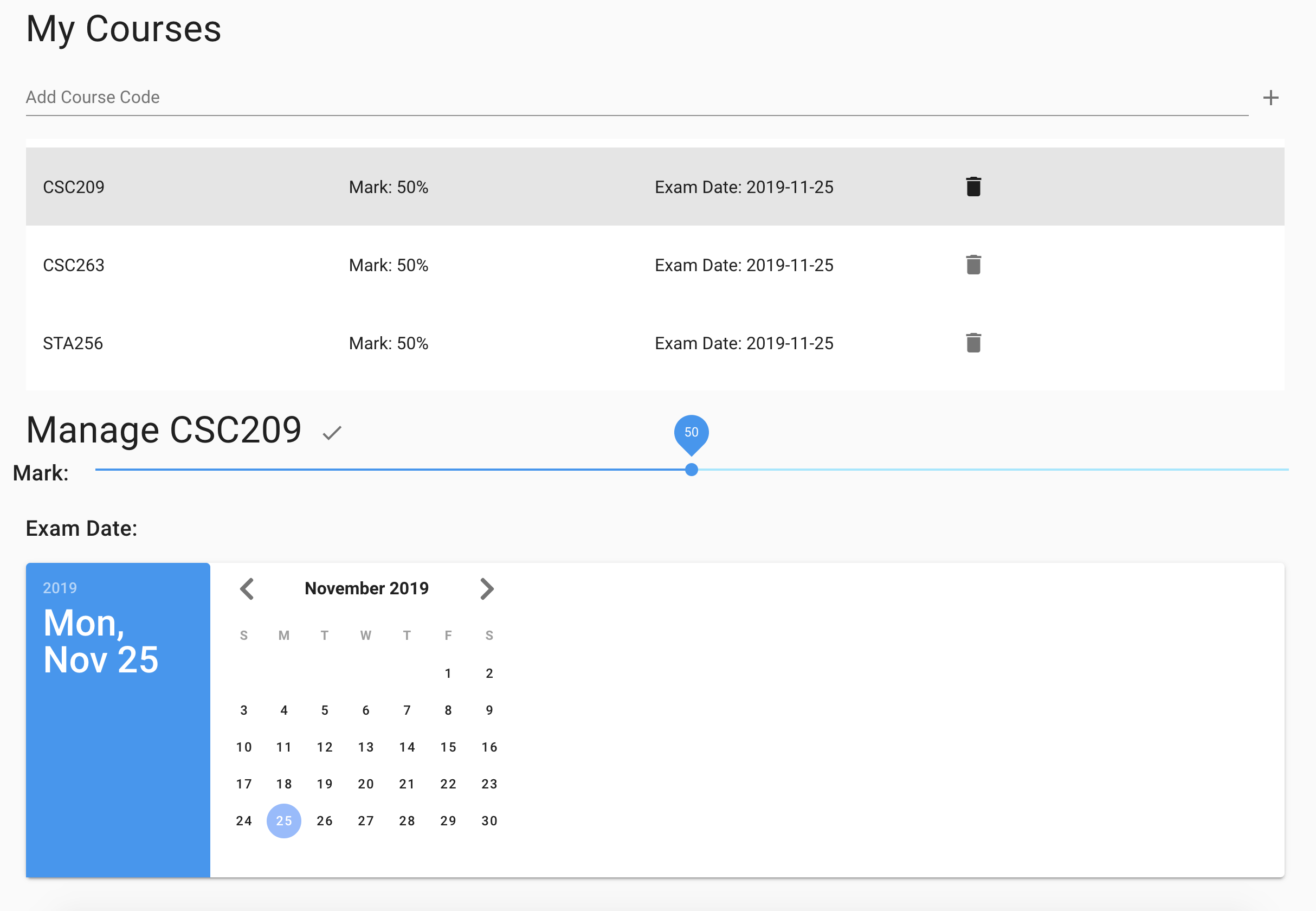Pick November 13 in the calendar

[366, 747]
